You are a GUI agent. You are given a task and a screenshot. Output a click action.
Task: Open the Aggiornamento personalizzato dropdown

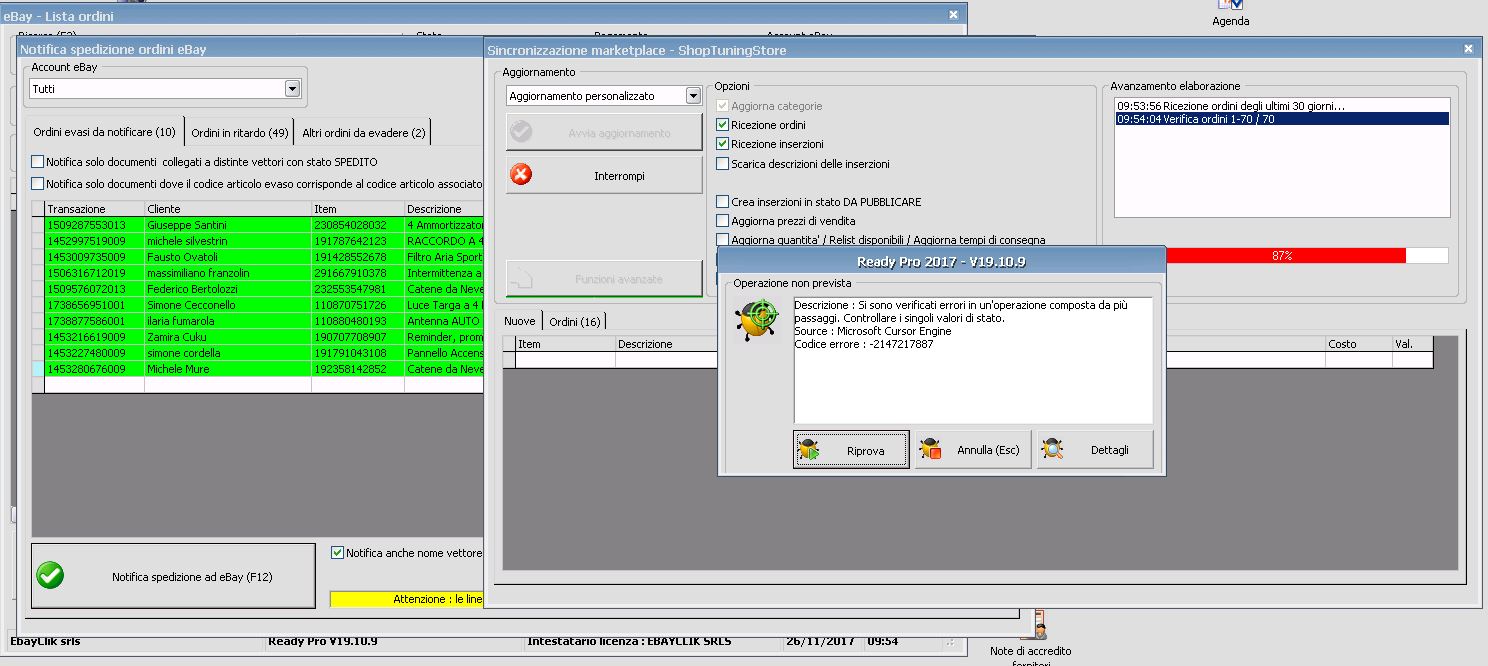pos(693,96)
